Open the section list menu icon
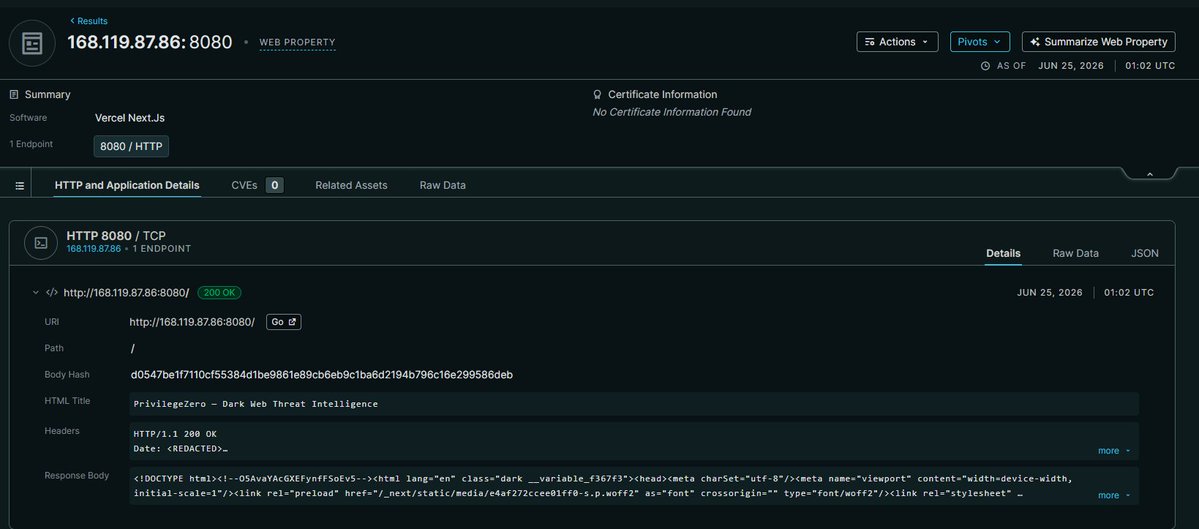Image resolution: width=1199 pixels, height=529 pixels. (x=20, y=186)
